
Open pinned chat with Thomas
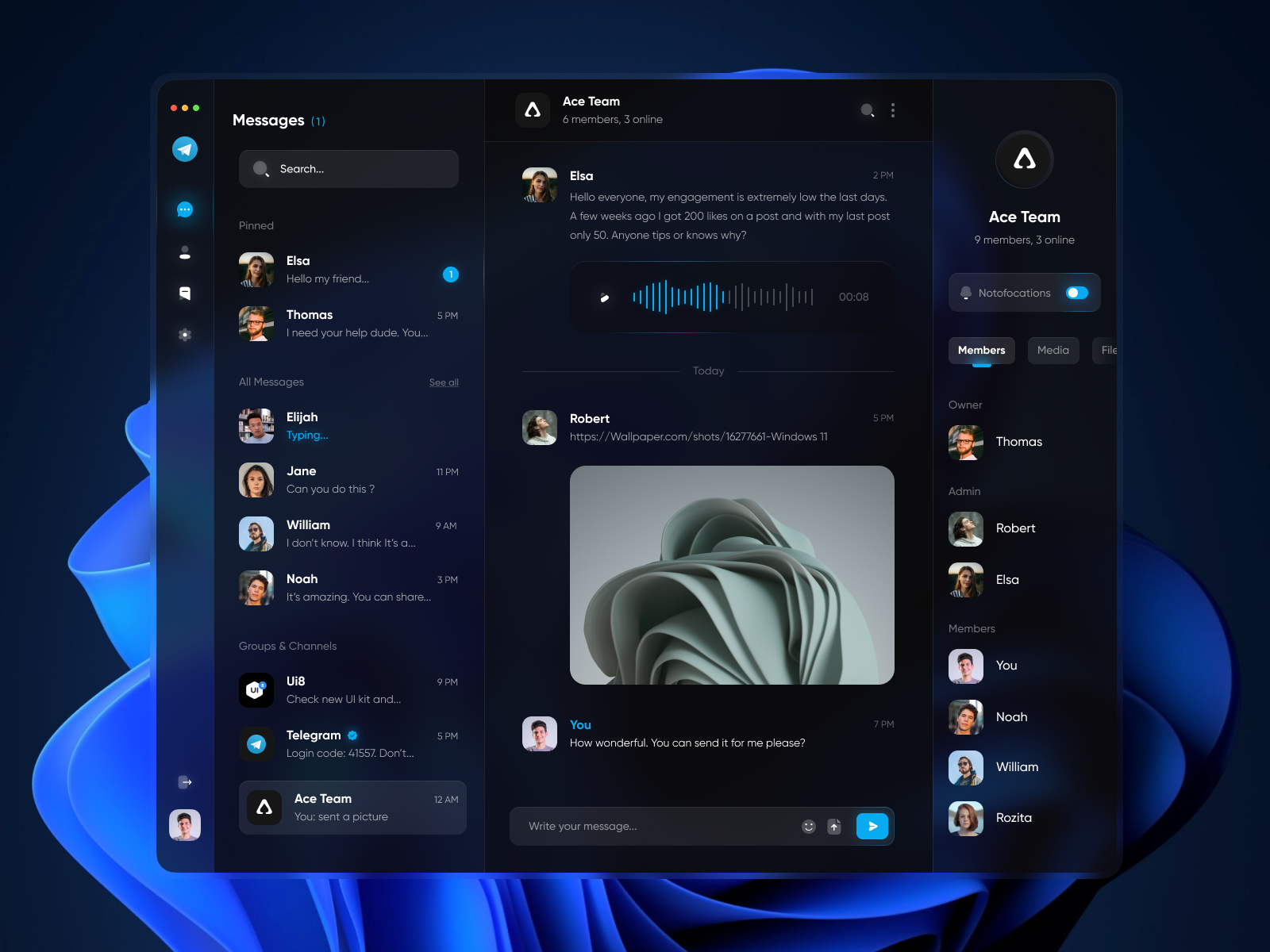348,324
